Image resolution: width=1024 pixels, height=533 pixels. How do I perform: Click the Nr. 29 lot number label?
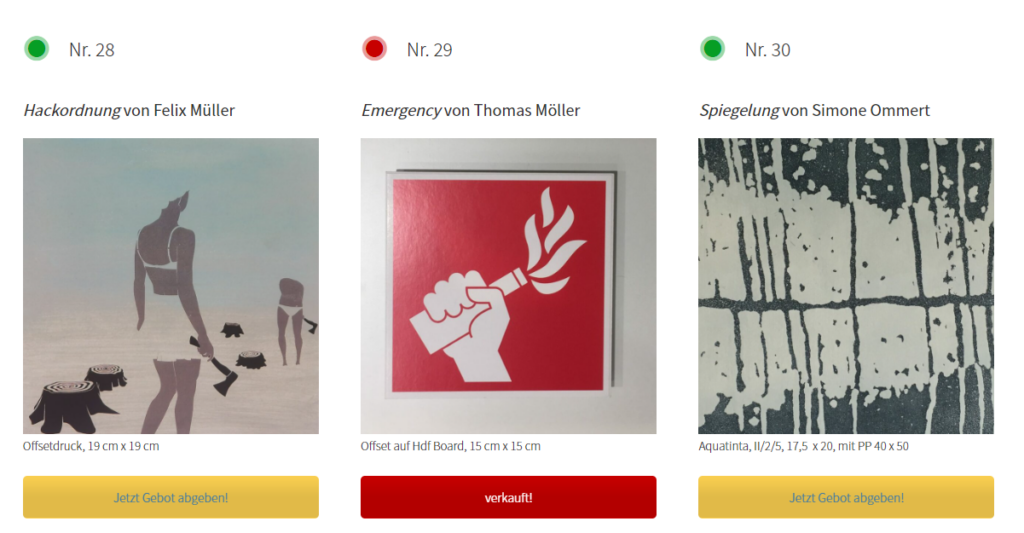tap(429, 50)
